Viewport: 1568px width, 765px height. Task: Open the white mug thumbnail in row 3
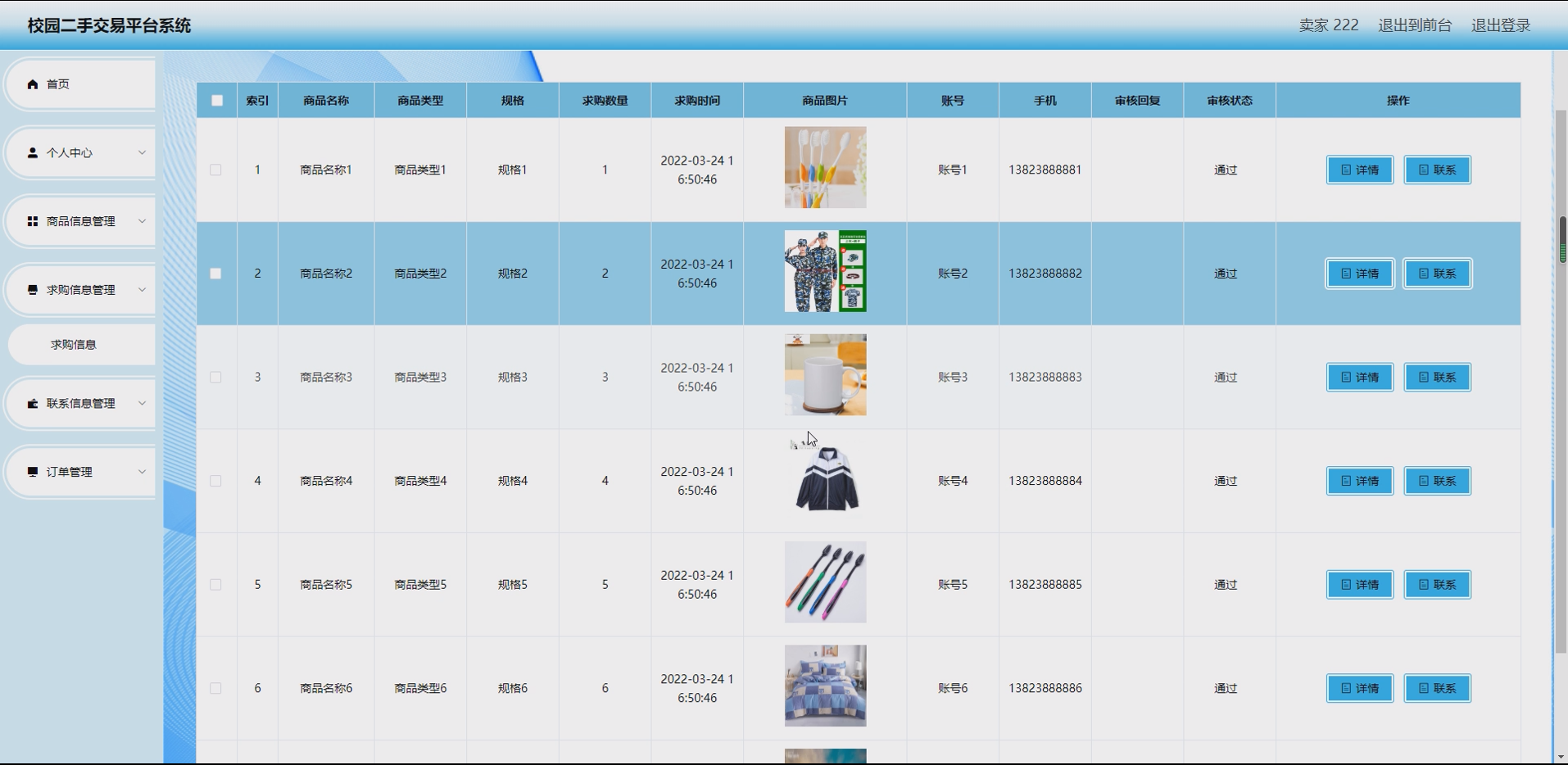pyautogui.click(x=825, y=374)
